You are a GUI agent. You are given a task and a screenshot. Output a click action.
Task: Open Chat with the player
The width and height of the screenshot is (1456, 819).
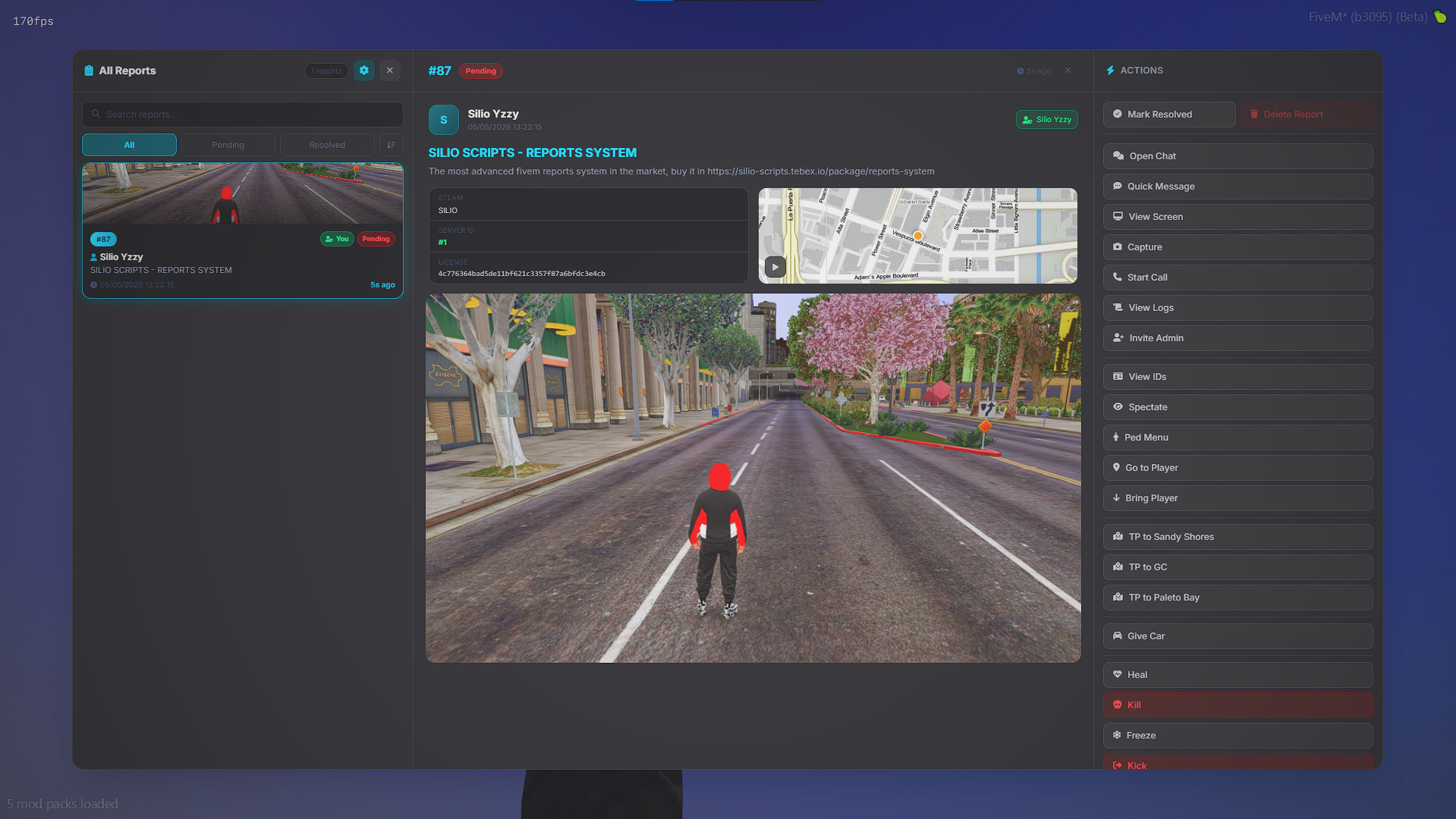coord(1238,156)
